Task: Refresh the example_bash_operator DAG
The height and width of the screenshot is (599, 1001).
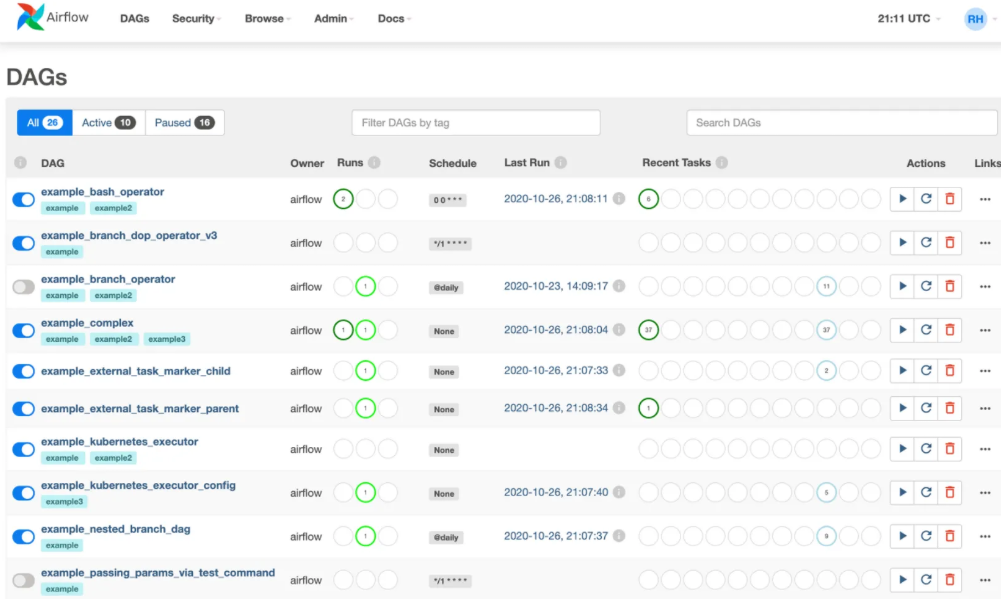Action: [926, 199]
